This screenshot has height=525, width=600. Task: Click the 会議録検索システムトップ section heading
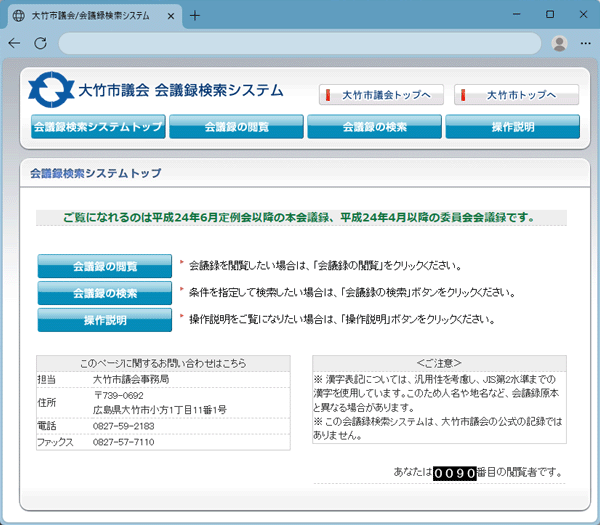point(96,173)
